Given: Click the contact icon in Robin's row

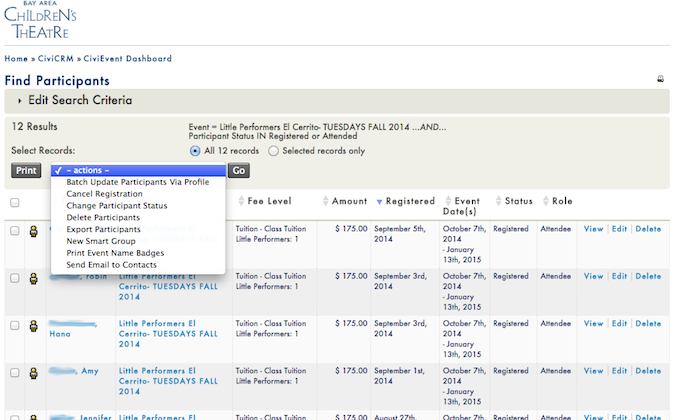Looking at the screenshot, I should click(33, 277).
